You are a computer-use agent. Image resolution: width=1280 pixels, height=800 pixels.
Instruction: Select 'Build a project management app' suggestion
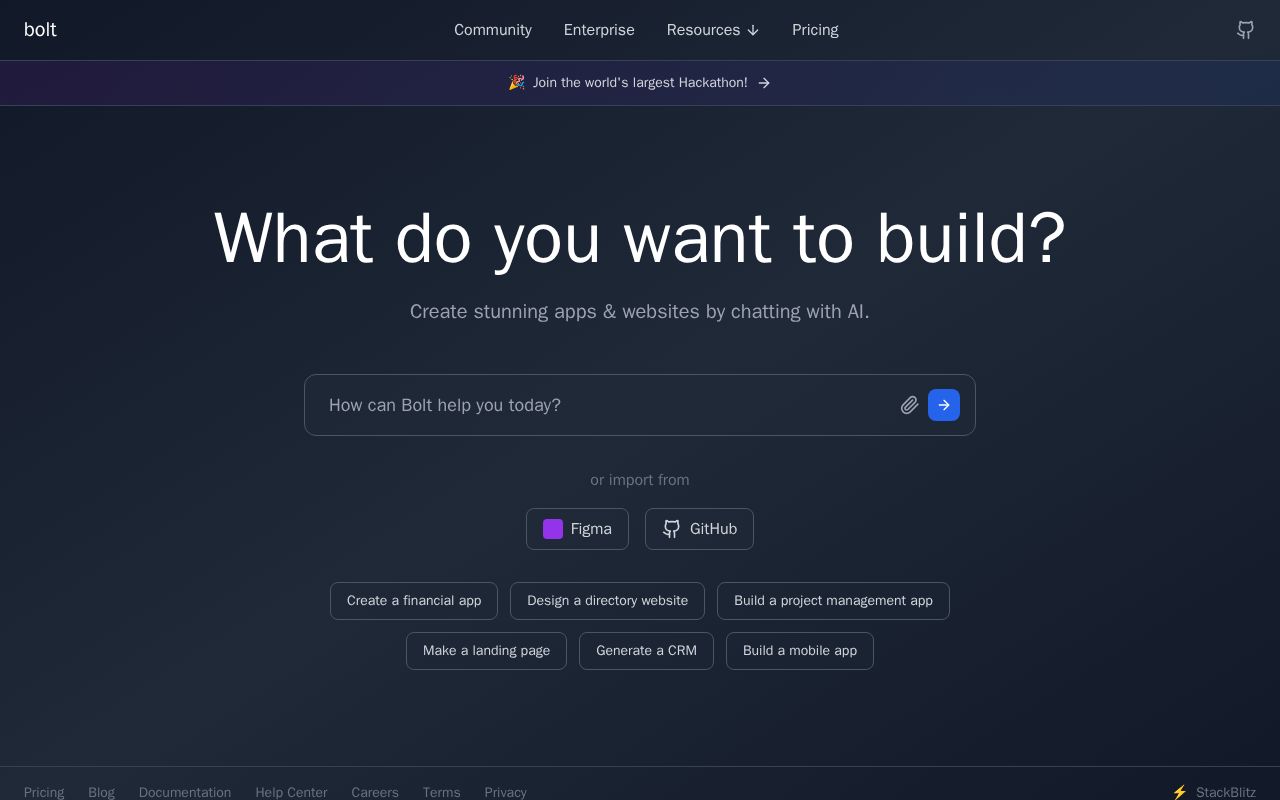(x=833, y=601)
